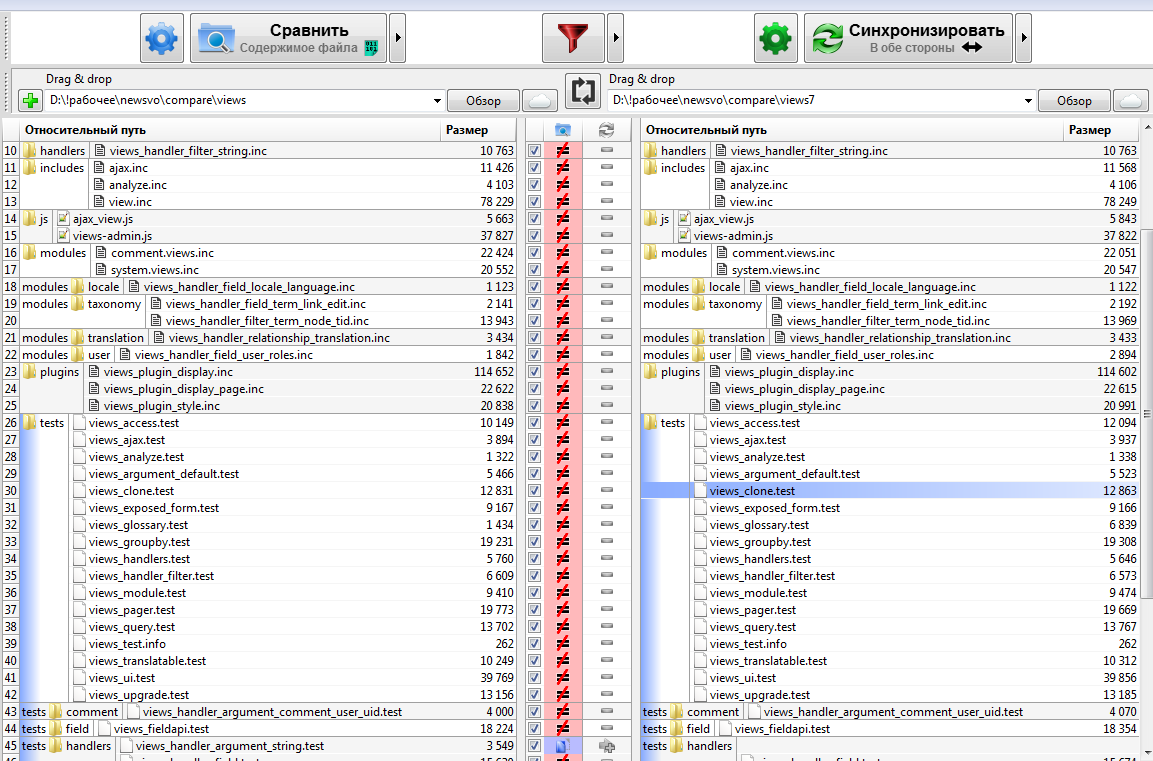Click sync action dash for view.inc row
Image resolution: width=1153 pixels, height=761 pixels.
coord(607,201)
